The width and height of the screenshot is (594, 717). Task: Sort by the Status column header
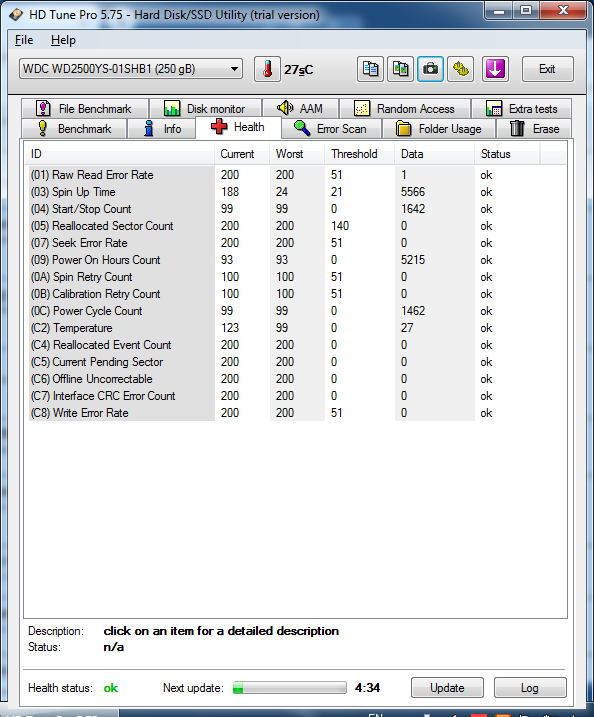[x=507, y=154]
